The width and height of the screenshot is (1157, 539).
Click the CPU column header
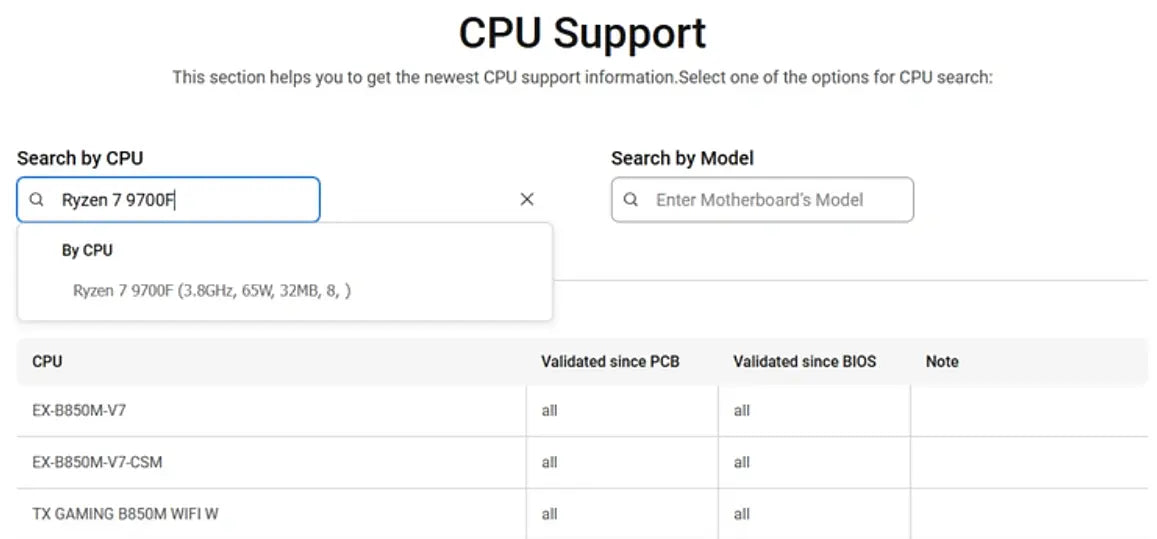click(47, 362)
